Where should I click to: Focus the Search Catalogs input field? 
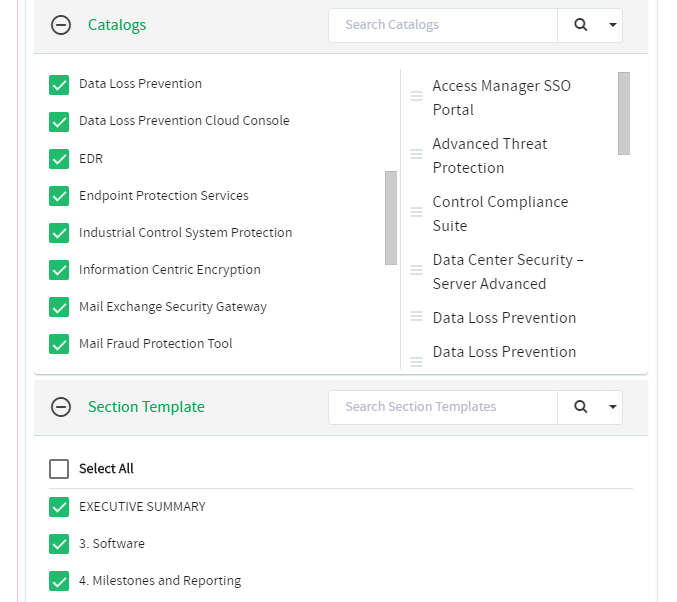[x=443, y=25]
